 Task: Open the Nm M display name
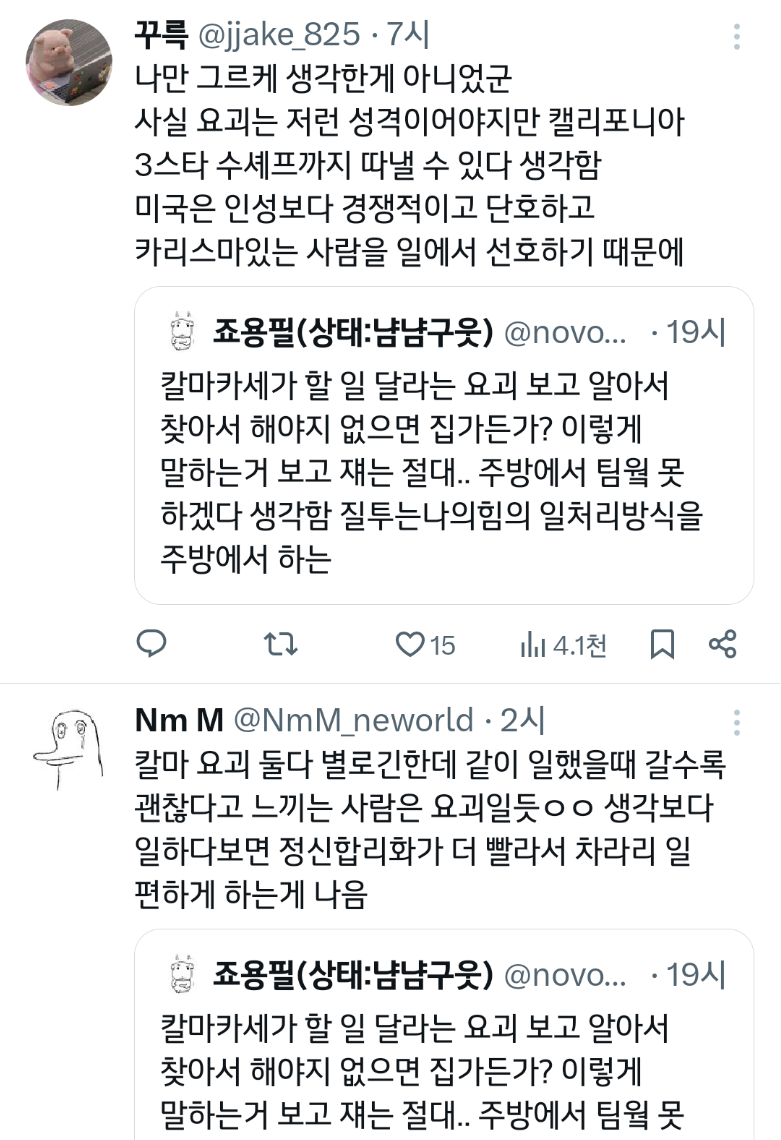click(178, 720)
